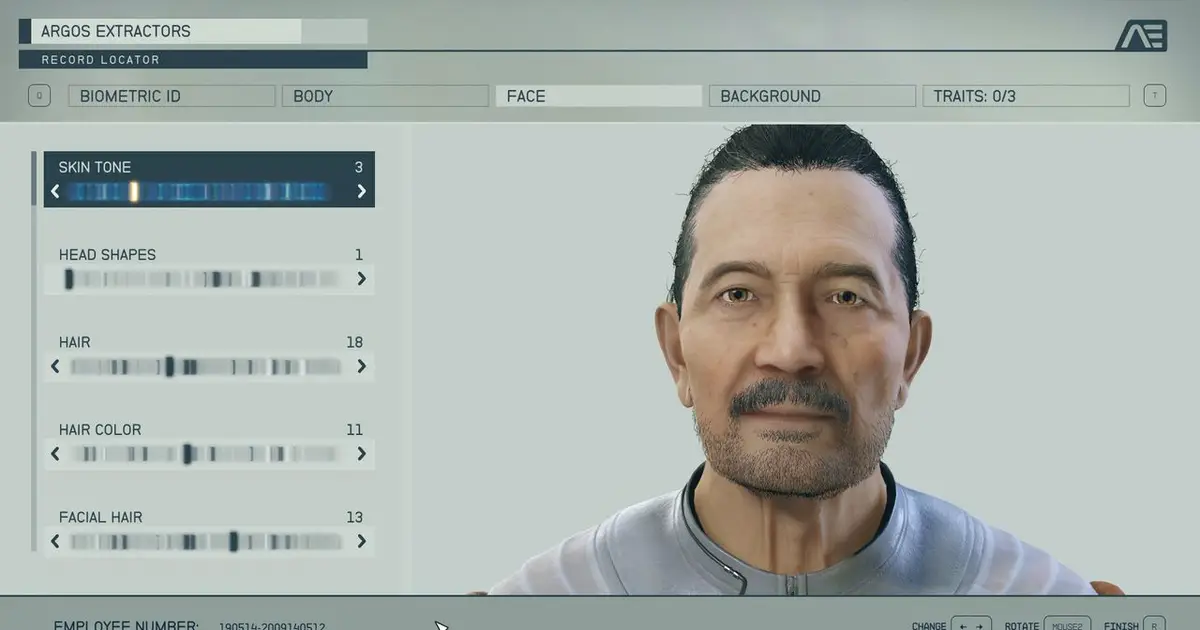The height and width of the screenshot is (630, 1200).
Task: Click the Head Shapes value 1
Action: click(x=359, y=255)
